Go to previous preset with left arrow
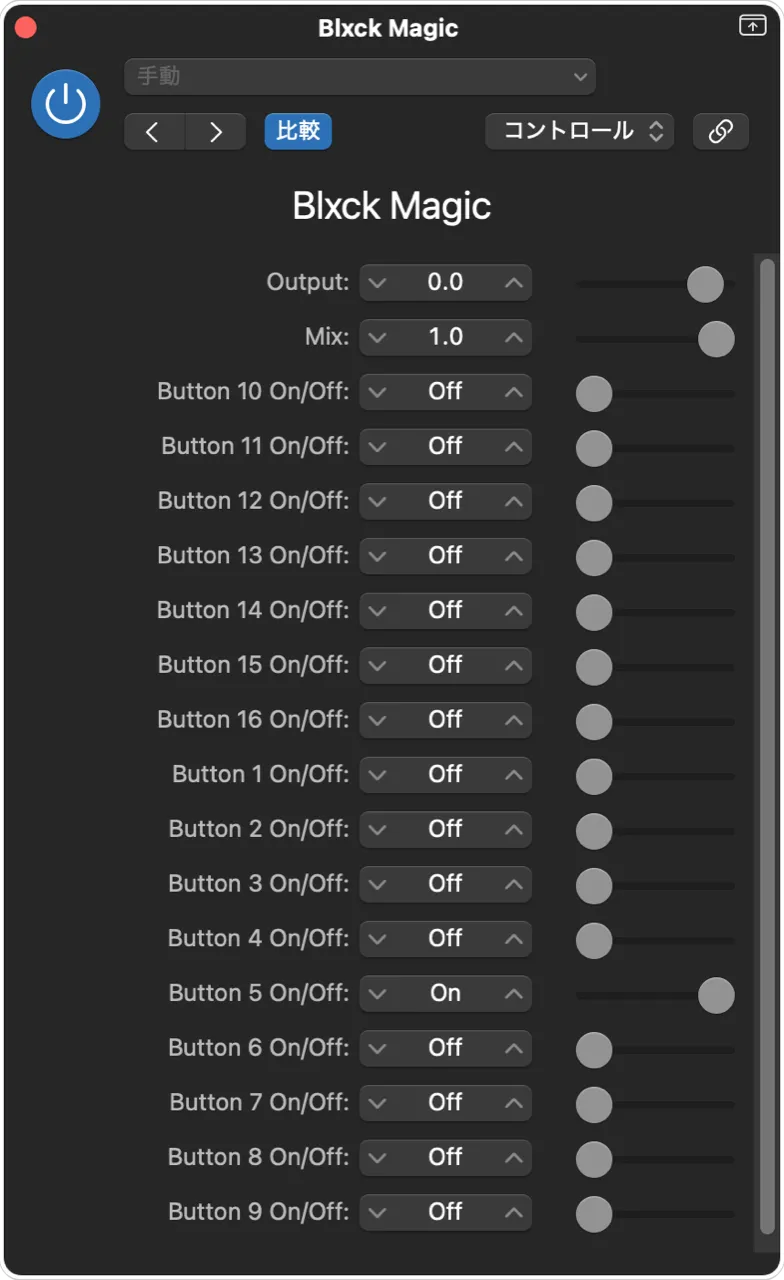The height and width of the screenshot is (1280, 784). click(153, 132)
